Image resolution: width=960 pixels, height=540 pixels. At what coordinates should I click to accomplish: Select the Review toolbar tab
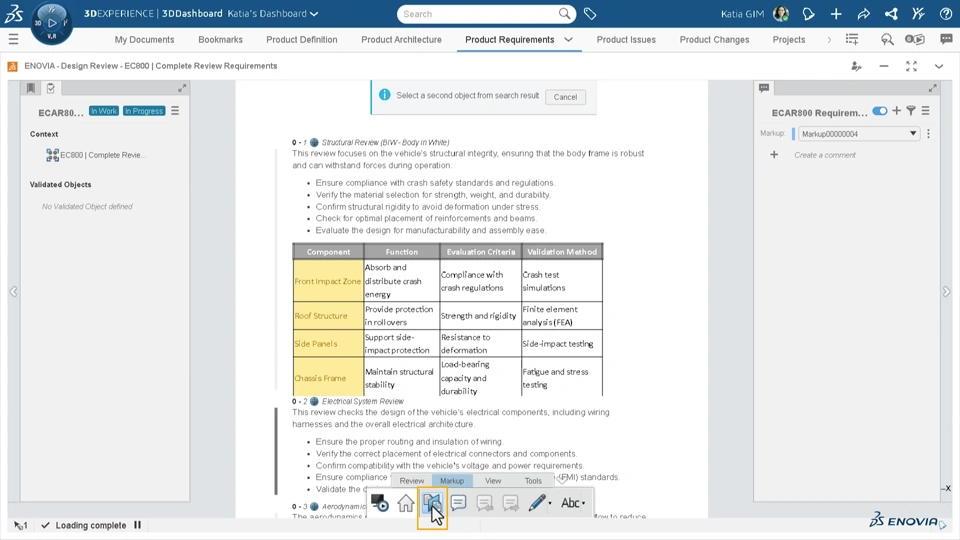(411, 481)
